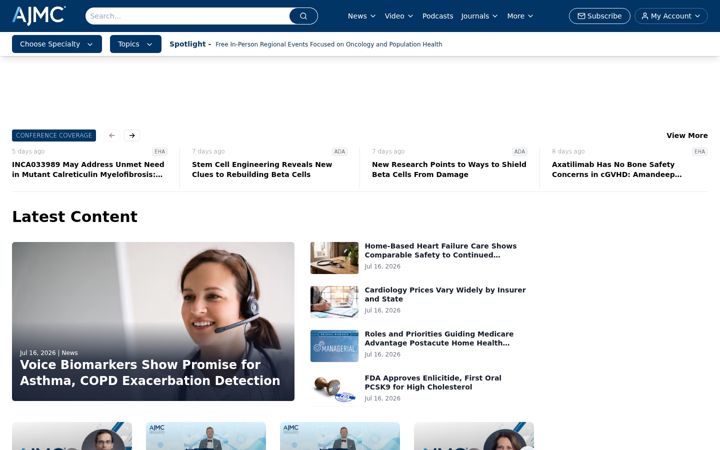720x450 pixels.
Task: Click the AJMC logo
Action: (39, 16)
